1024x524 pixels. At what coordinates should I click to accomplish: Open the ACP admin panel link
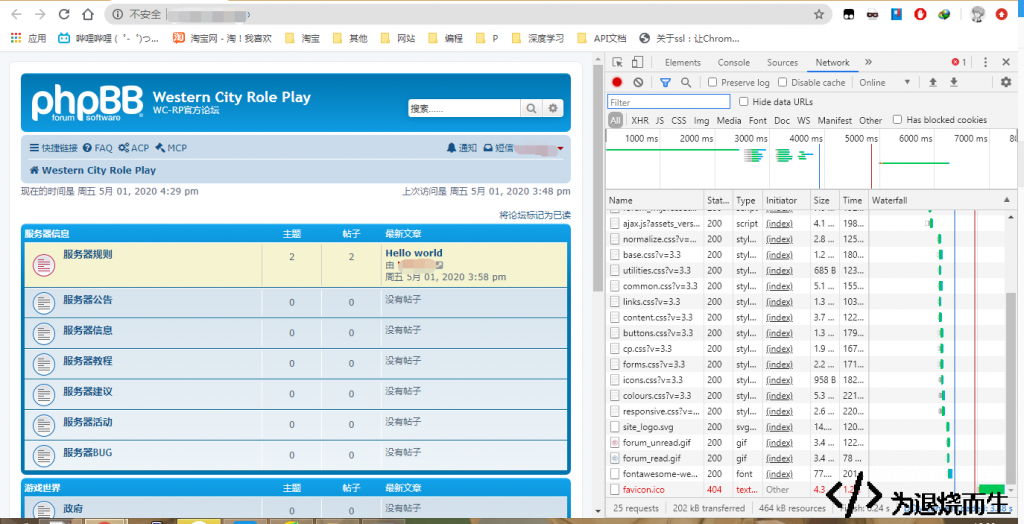coord(134,148)
